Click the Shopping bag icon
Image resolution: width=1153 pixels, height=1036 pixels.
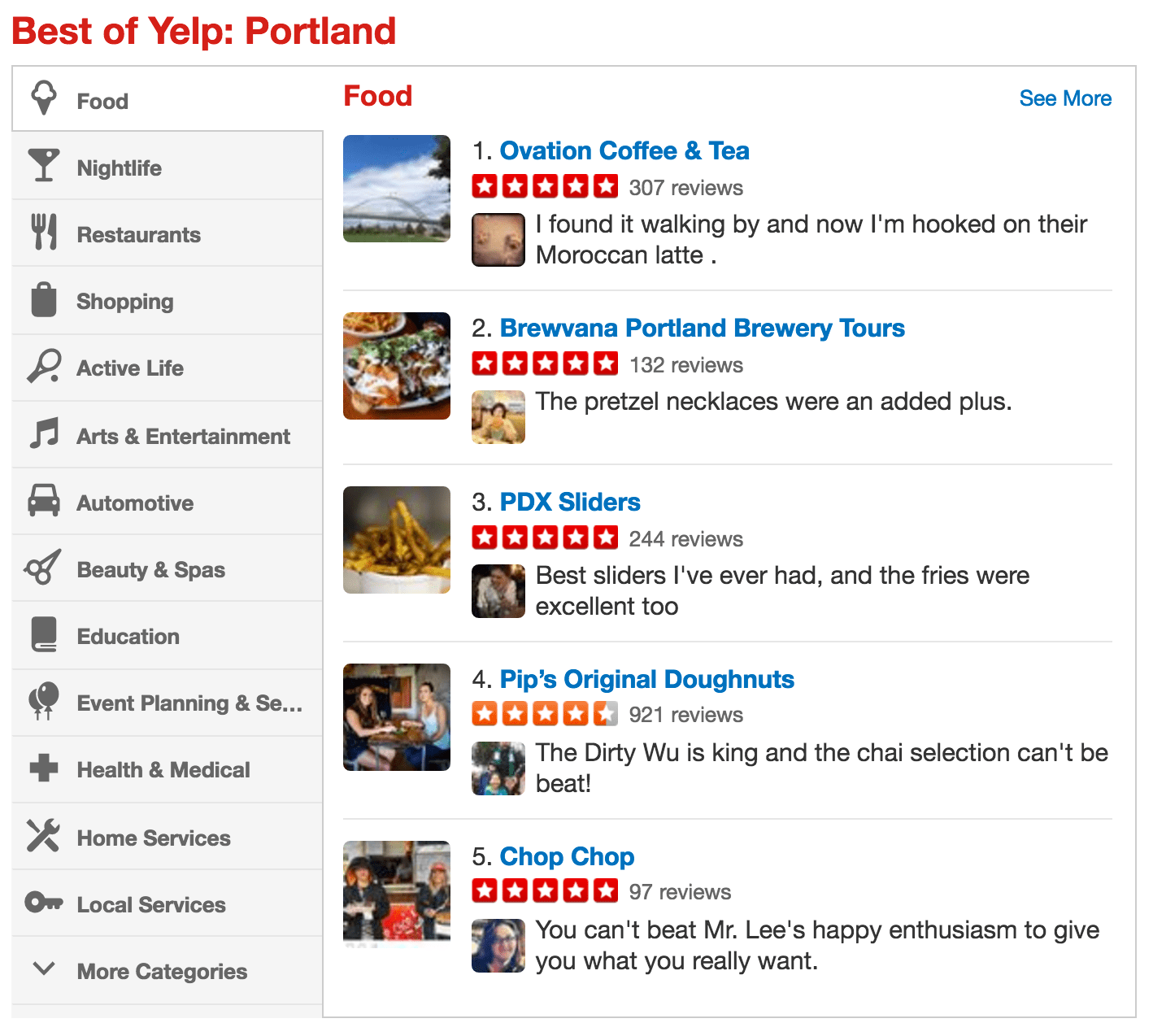pyautogui.click(x=45, y=300)
